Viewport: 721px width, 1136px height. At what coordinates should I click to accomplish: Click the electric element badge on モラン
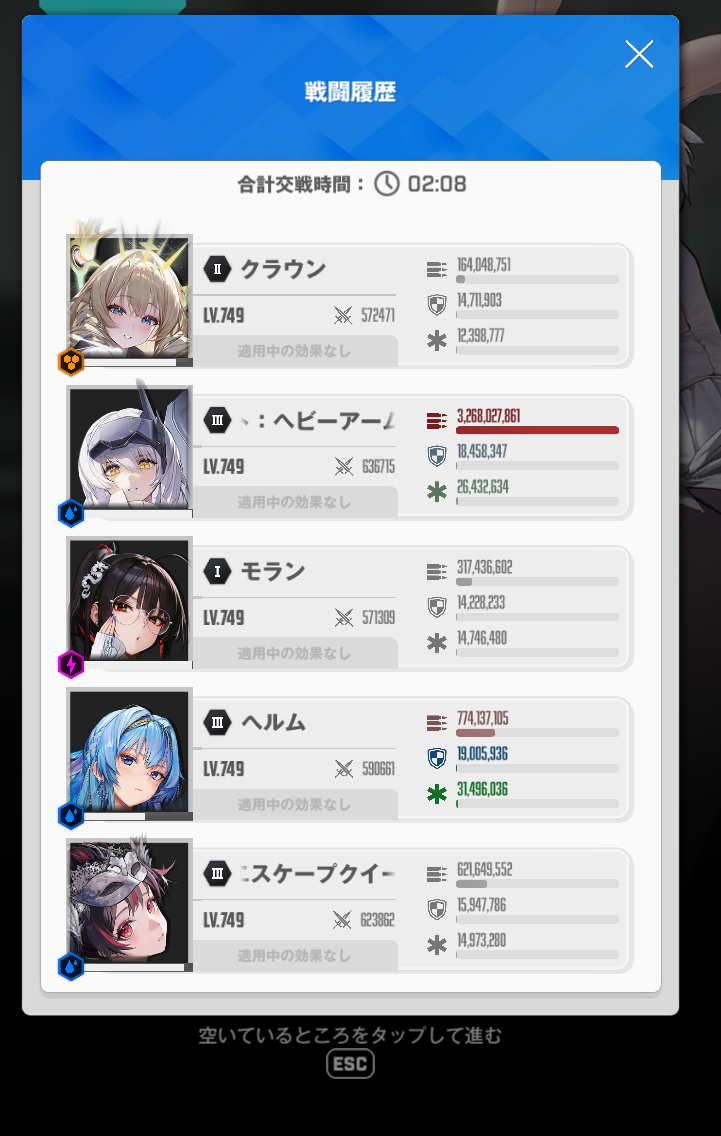(x=71, y=664)
